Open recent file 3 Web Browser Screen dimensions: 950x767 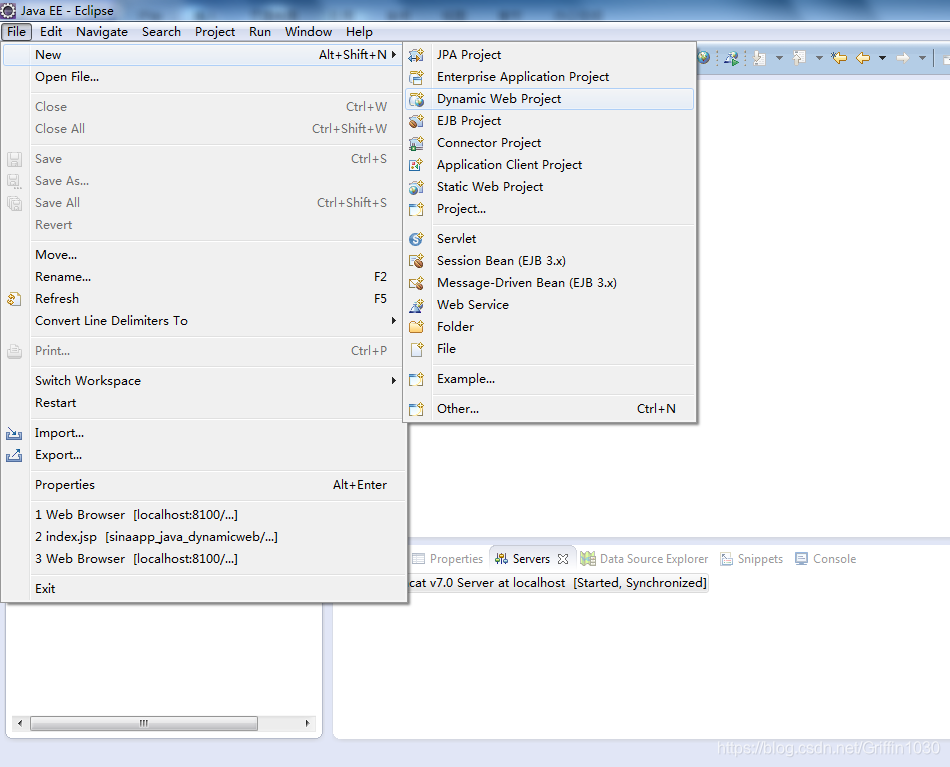tap(202, 559)
